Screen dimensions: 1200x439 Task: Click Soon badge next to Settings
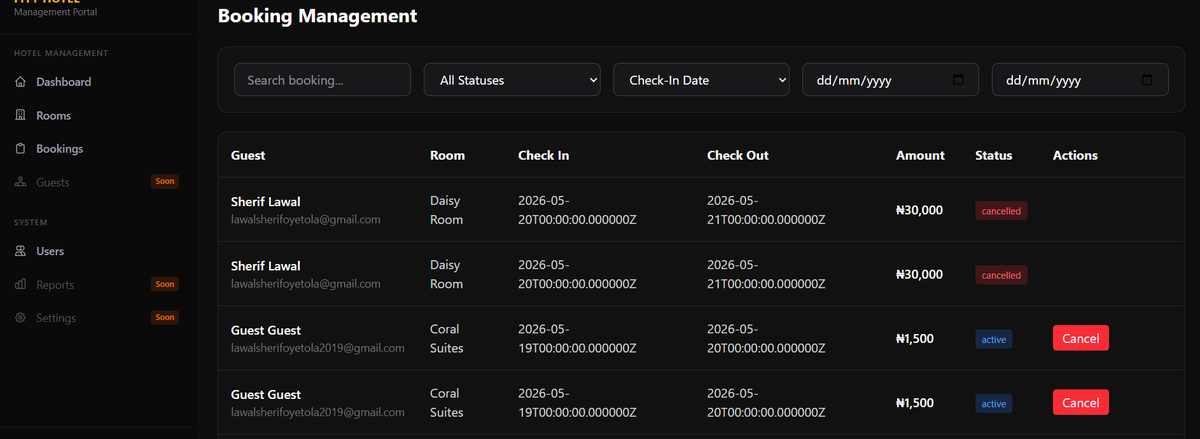click(x=165, y=317)
